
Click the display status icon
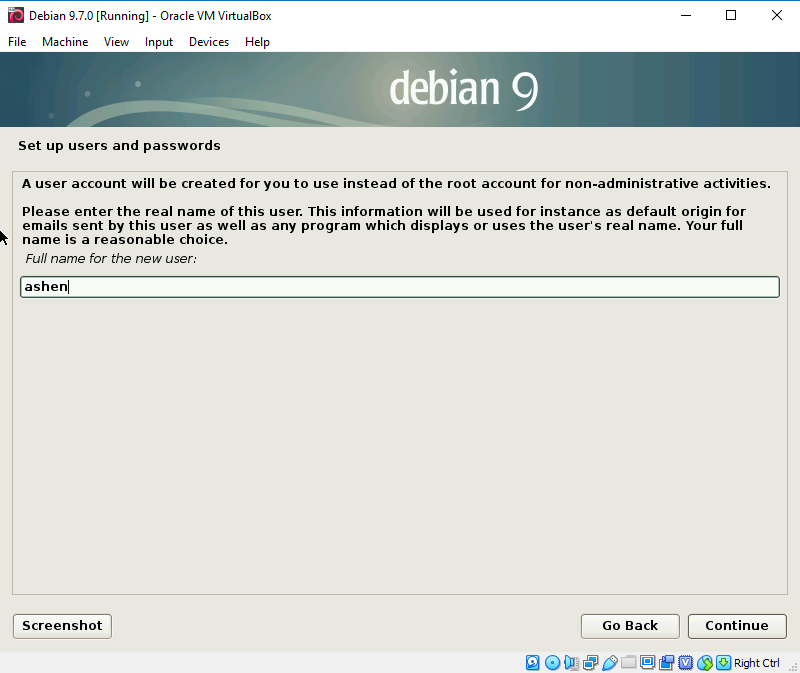point(647,662)
